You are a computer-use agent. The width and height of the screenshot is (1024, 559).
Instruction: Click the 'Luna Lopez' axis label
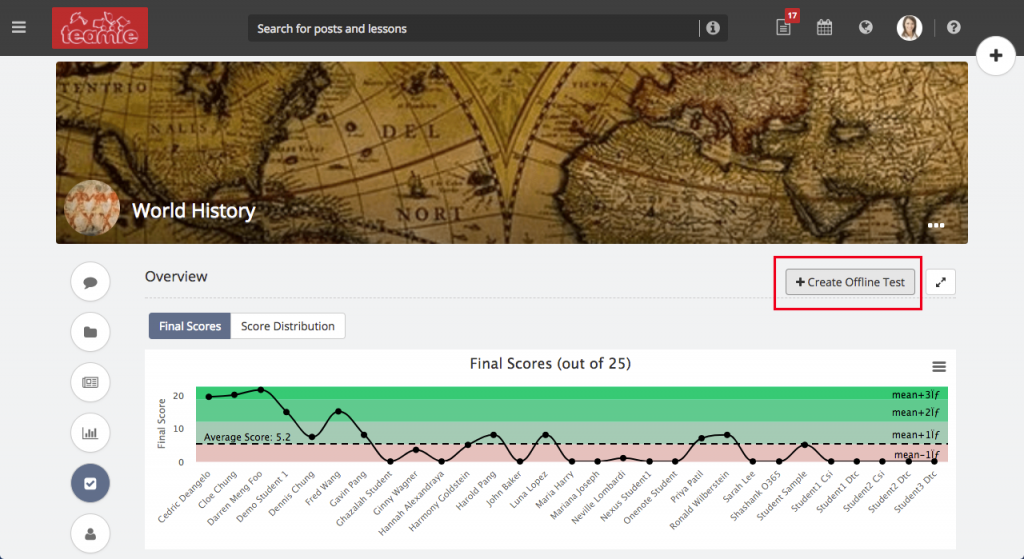[530, 490]
